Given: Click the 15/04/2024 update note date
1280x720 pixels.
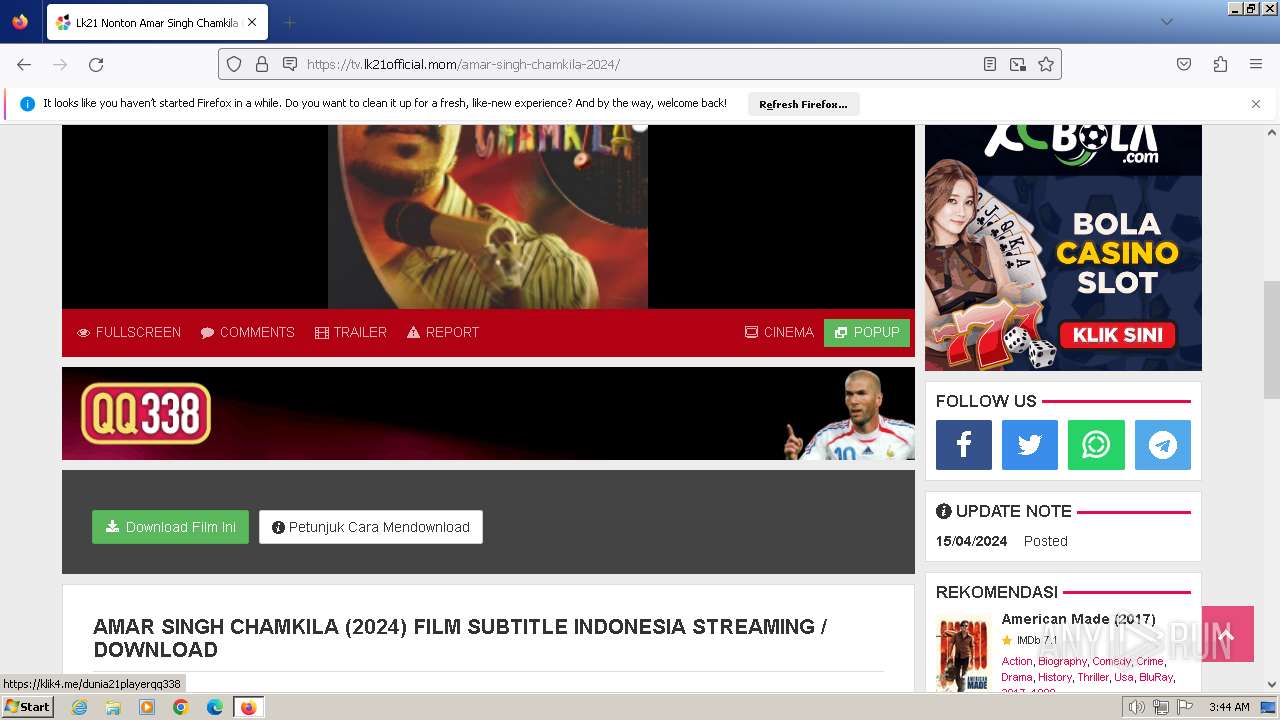Looking at the screenshot, I should [x=971, y=541].
